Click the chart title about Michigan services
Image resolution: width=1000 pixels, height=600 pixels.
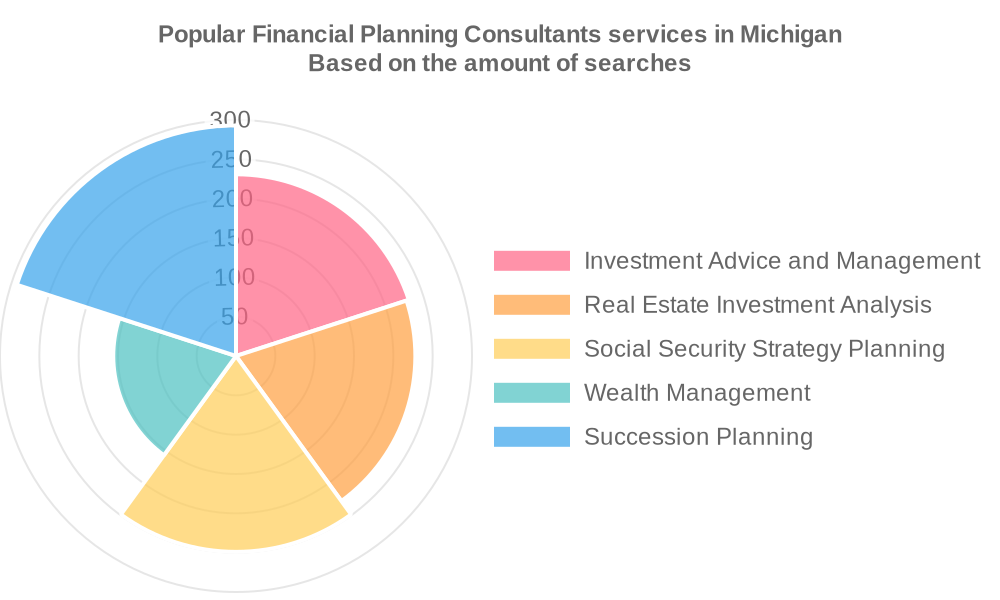pyautogui.click(x=500, y=34)
